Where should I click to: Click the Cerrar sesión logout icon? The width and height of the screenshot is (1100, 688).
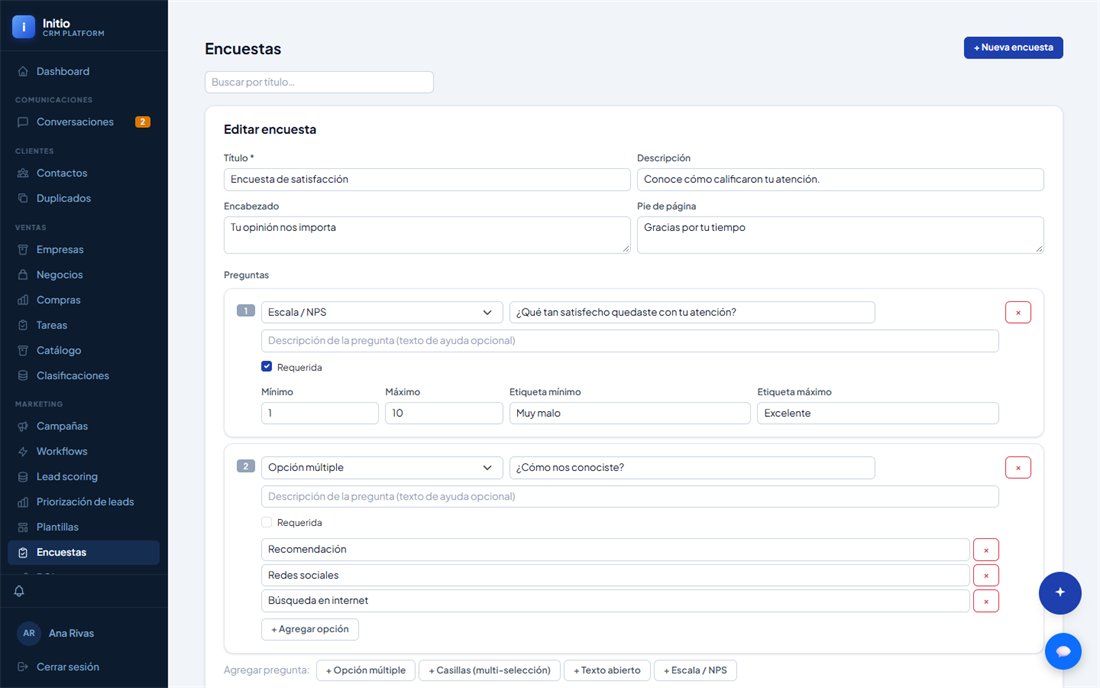22,667
